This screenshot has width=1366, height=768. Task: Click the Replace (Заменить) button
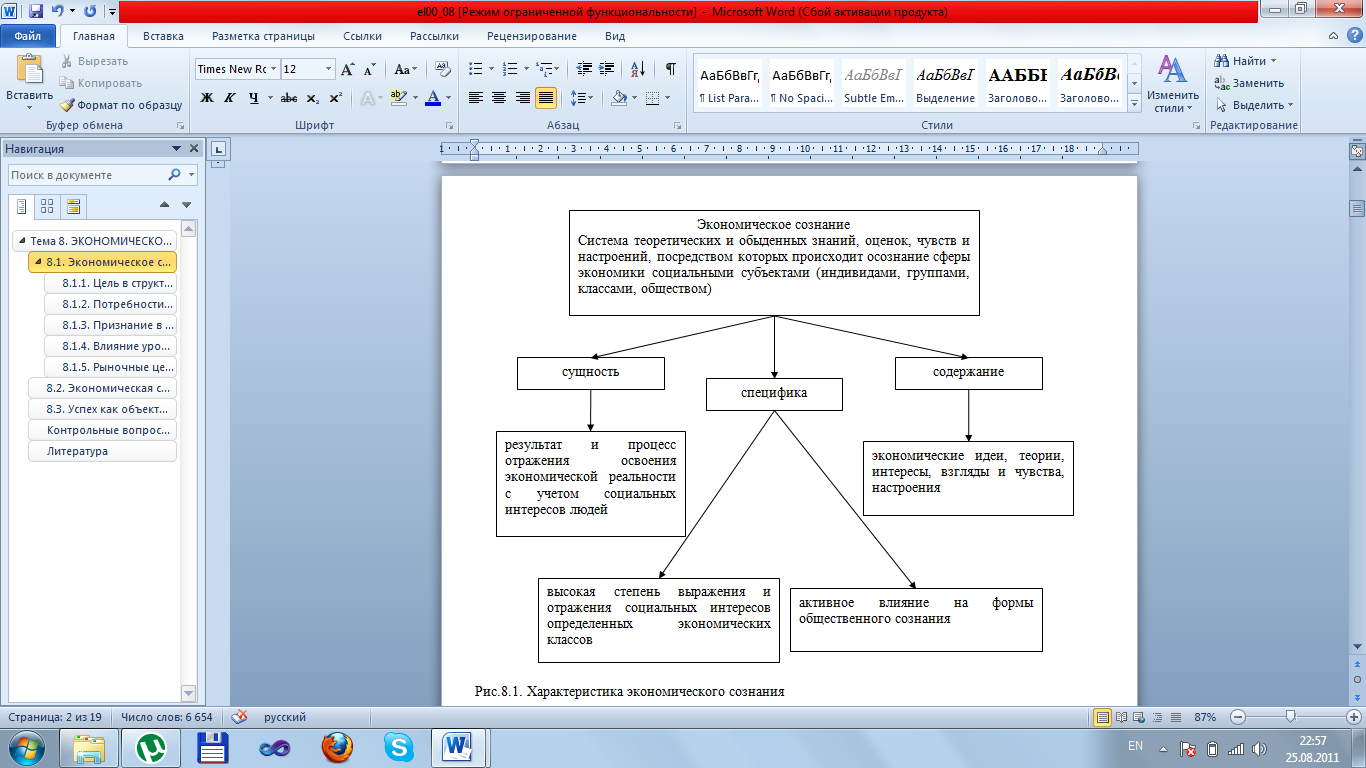[x=1248, y=83]
